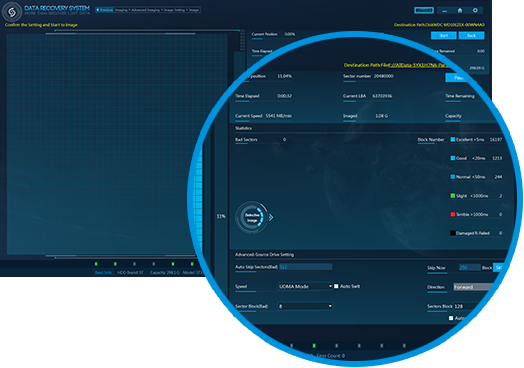Click the green Slight <1000ms legend square
The height and width of the screenshot is (368, 524).
pyautogui.click(x=453, y=196)
